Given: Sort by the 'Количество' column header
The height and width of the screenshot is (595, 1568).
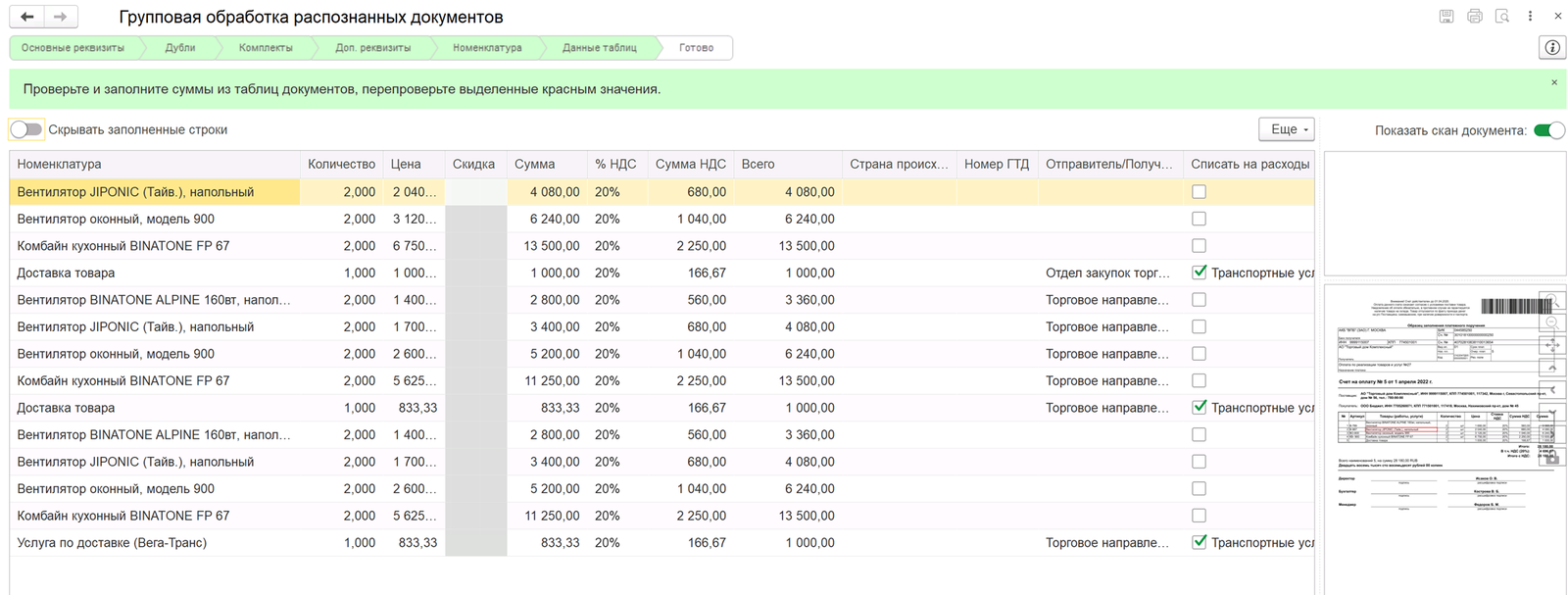Looking at the screenshot, I should [341, 164].
